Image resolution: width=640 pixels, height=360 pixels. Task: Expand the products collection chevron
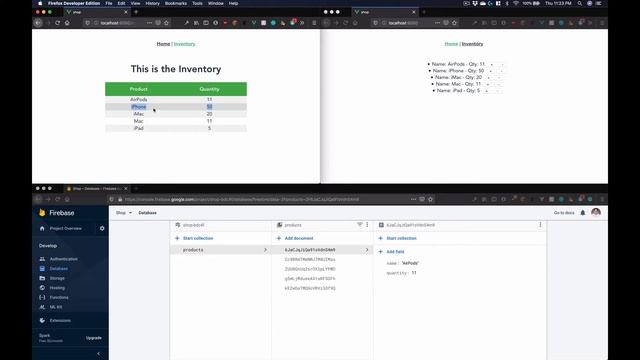pyautogui.click(x=265, y=249)
